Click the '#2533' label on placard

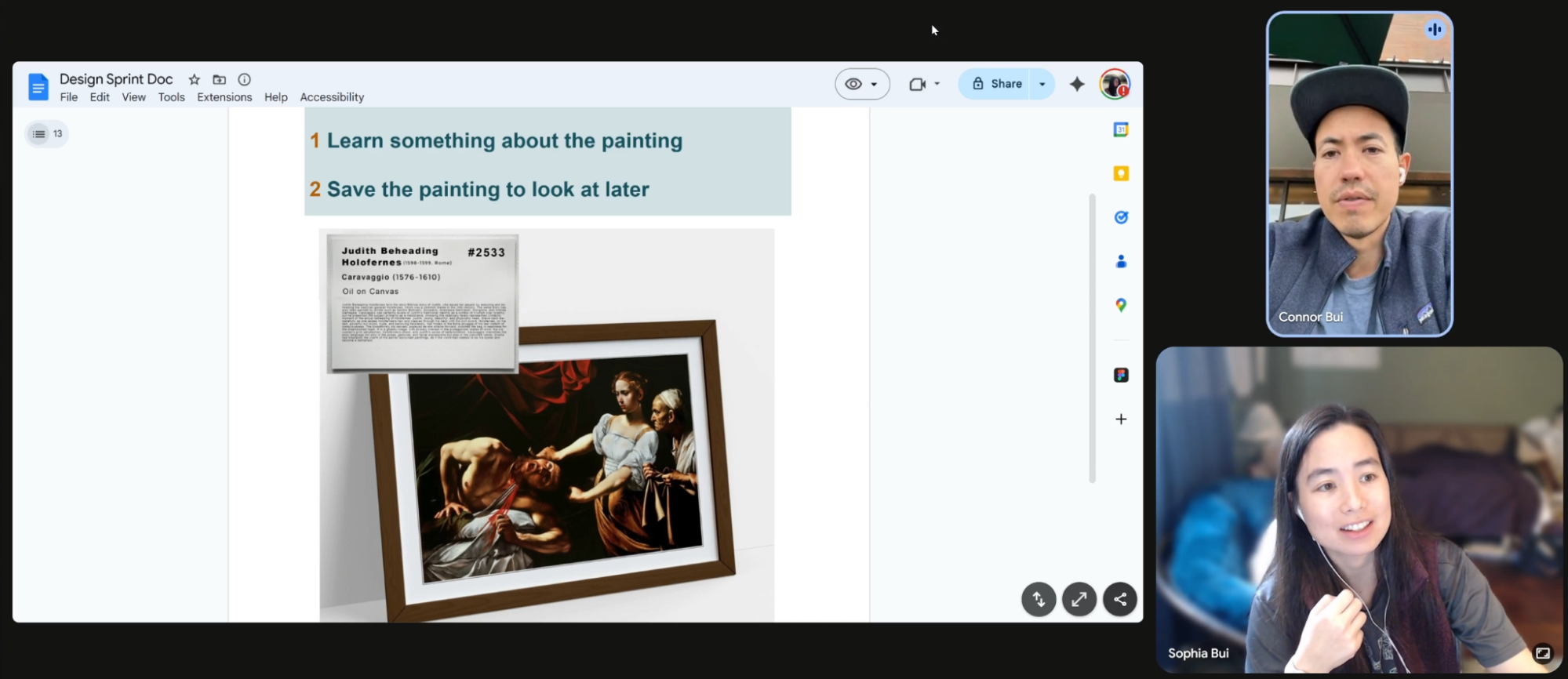tap(486, 252)
